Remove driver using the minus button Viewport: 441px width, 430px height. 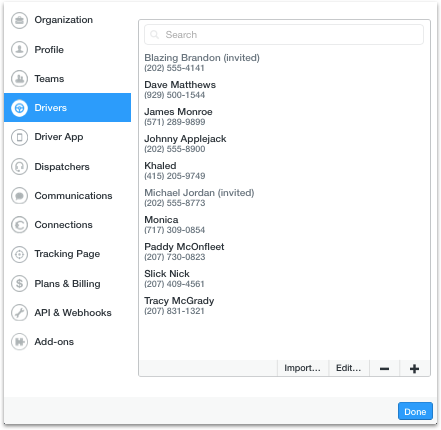tap(384, 368)
